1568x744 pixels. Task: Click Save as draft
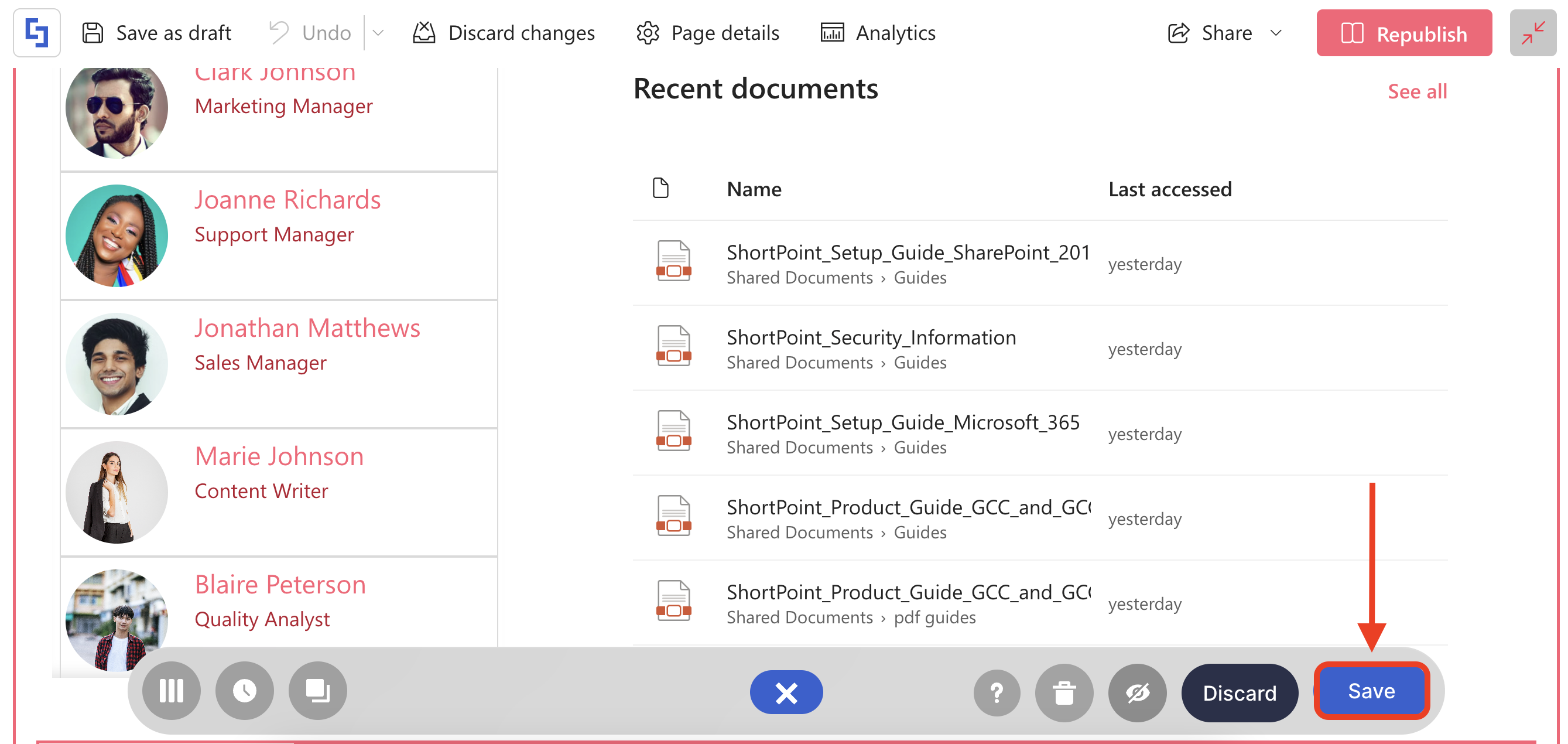click(x=156, y=33)
